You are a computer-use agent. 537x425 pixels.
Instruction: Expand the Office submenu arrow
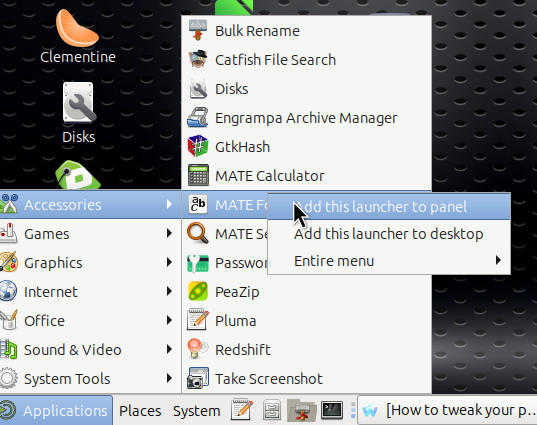[x=169, y=321]
